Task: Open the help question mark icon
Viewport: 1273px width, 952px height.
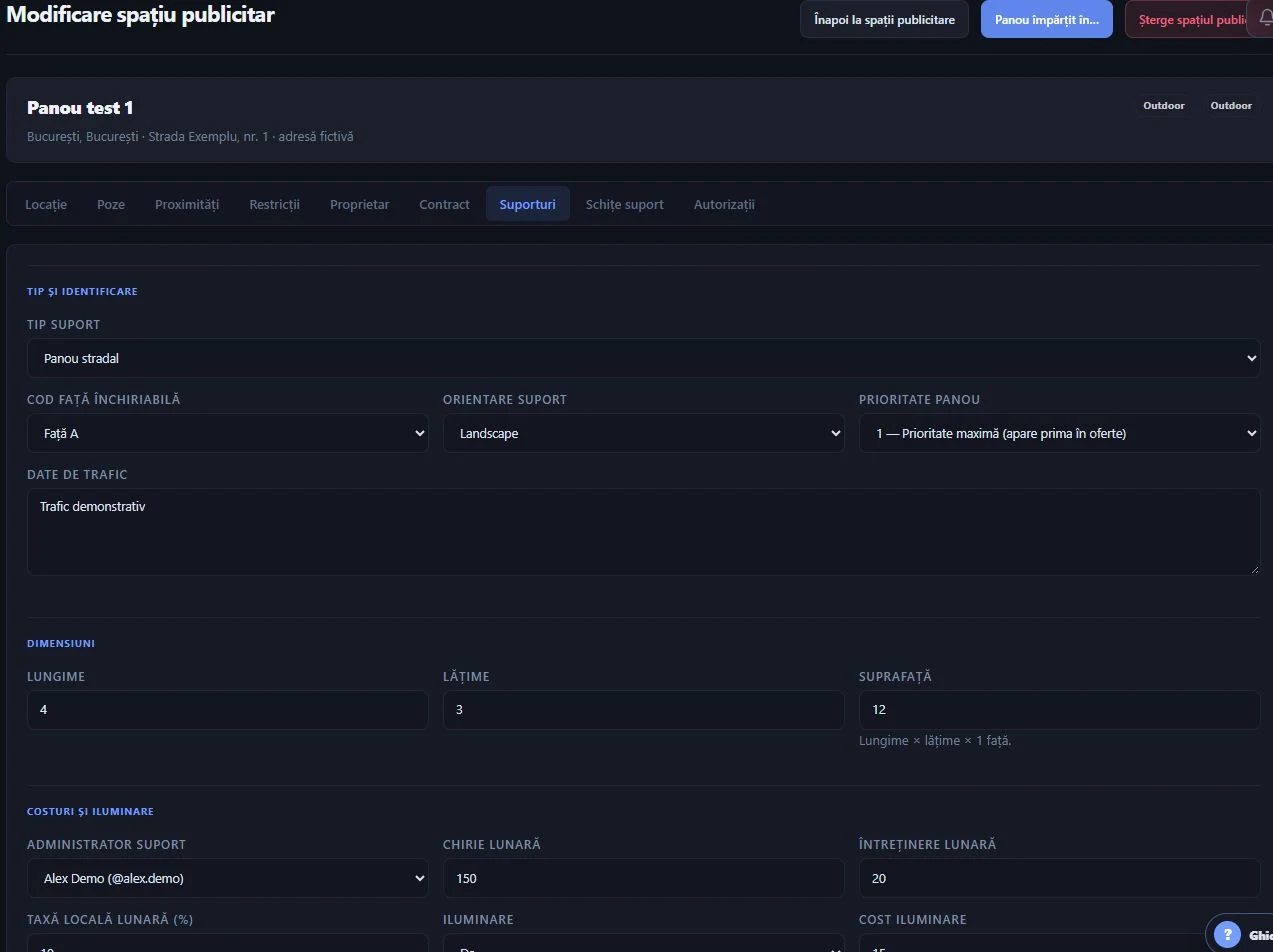Action: [1227, 935]
